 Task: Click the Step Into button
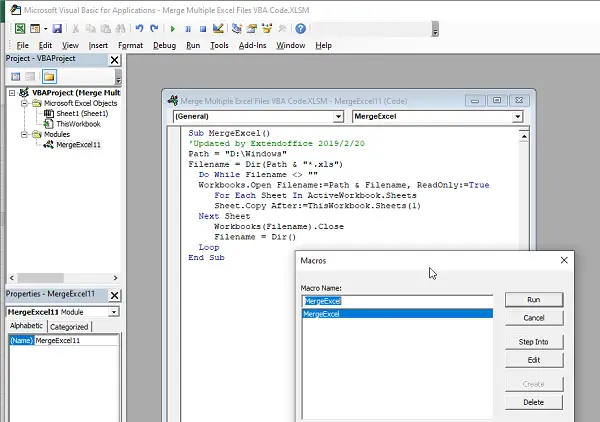tap(534, 342)
